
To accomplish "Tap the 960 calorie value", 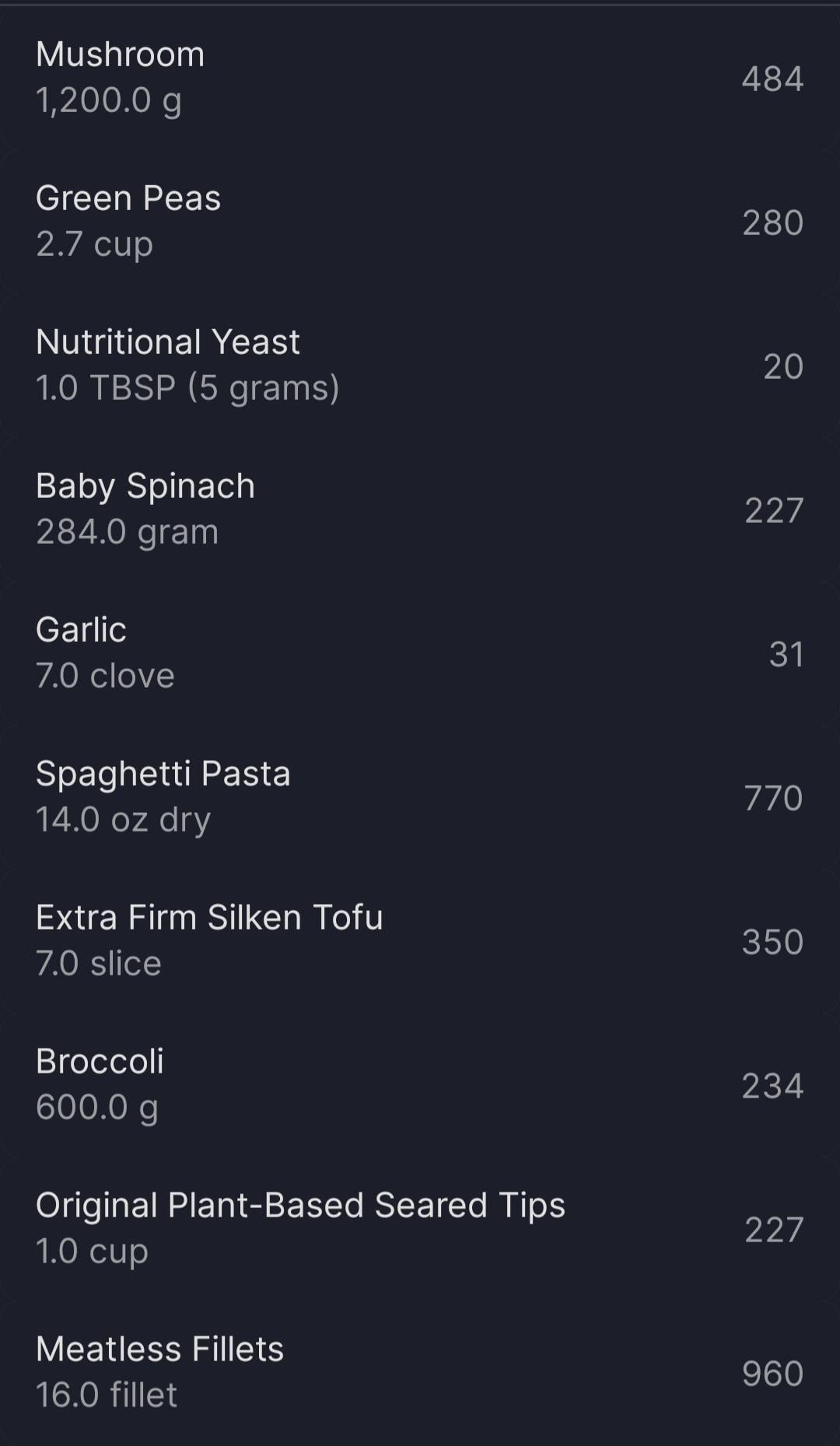I will click(772, 1374).
